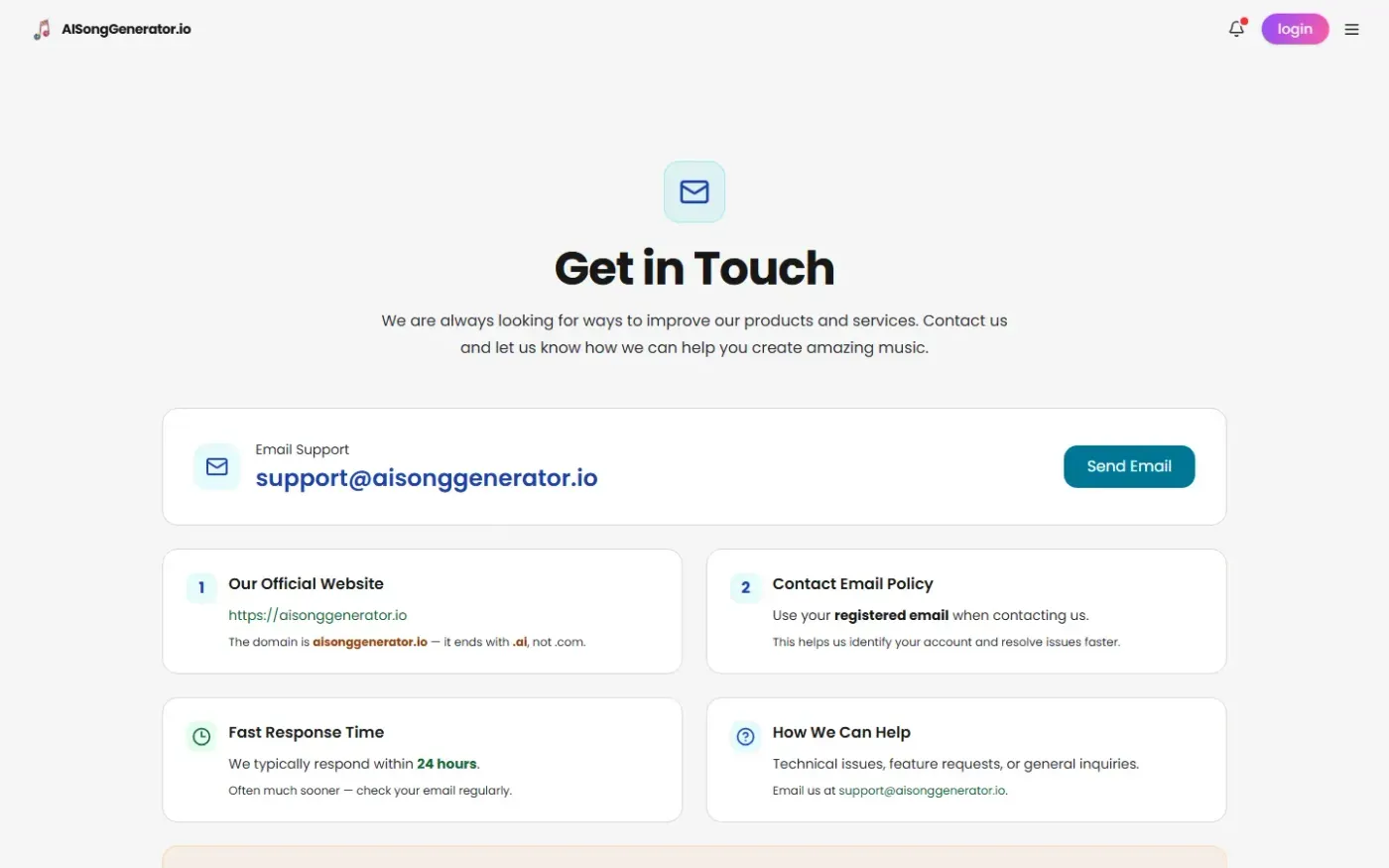Viewport: 1389px width, 868px height.
Task: Click the clock icon in Fast Response Time
Action: (x=201, y=736)
